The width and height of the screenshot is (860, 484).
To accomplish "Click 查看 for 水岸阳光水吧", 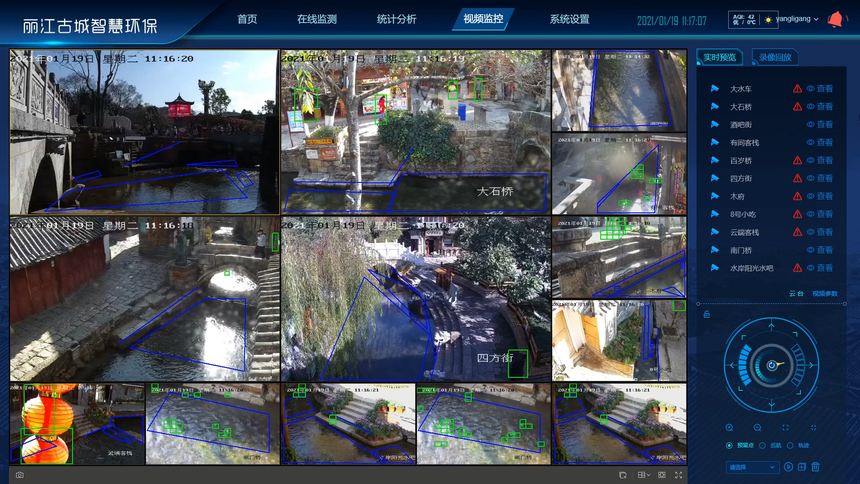I will coord(825,268).
